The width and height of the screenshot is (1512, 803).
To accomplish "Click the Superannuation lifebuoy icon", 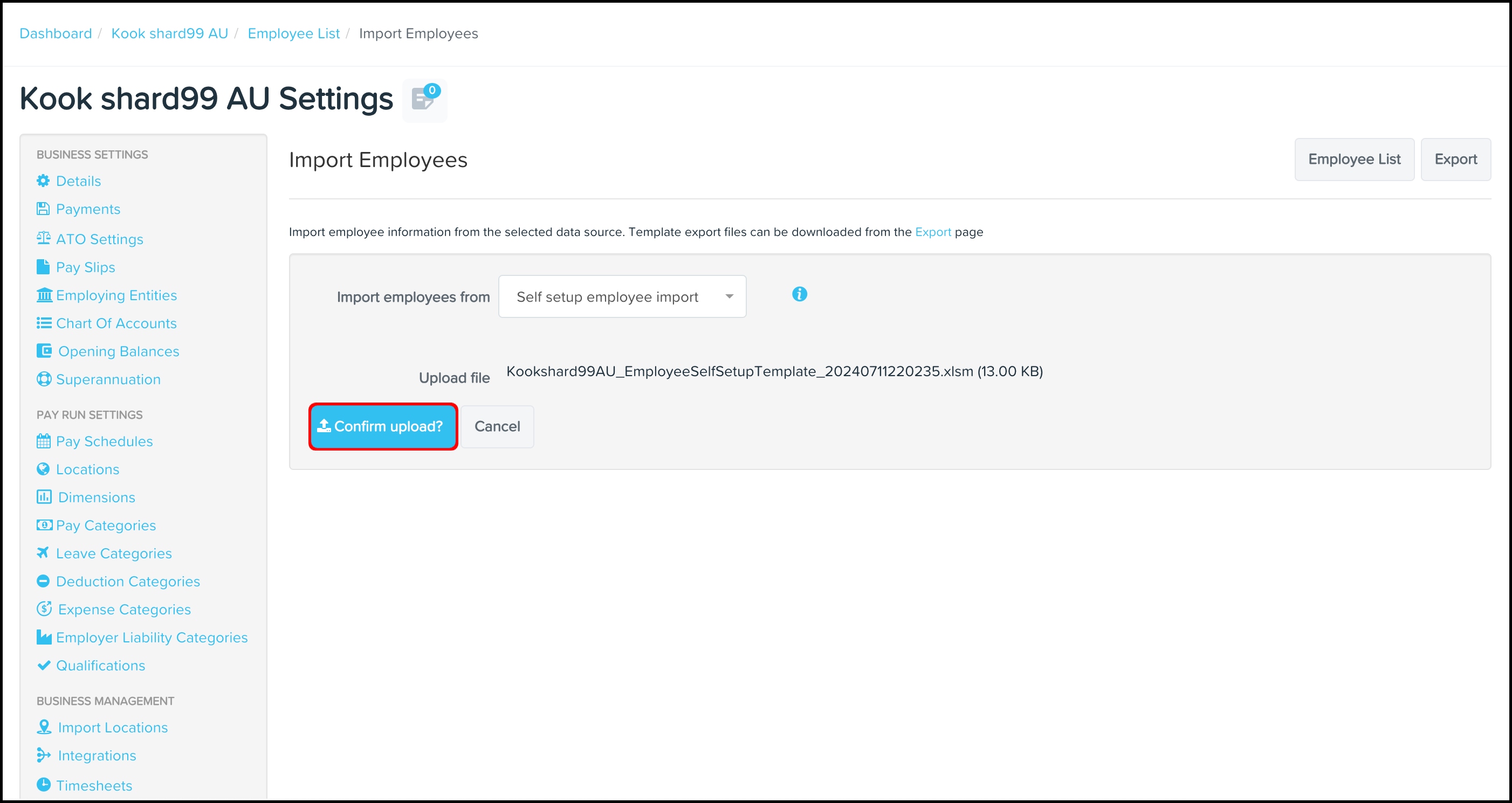I will 44,379.
